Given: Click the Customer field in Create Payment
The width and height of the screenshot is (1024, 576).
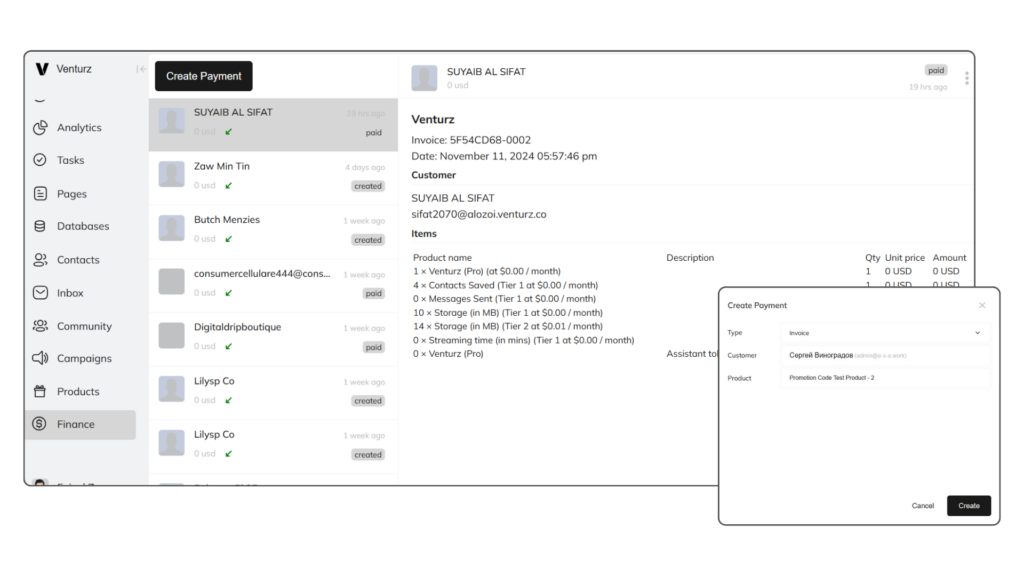Looking at the screenshot, I should tap(885, 355).
